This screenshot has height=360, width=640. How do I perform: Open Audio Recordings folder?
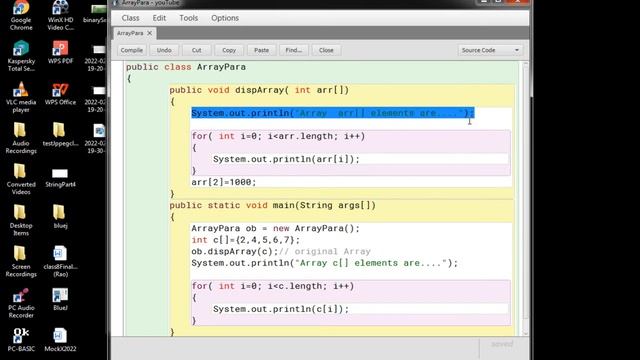pyautogui.click(x=21, y=138)
